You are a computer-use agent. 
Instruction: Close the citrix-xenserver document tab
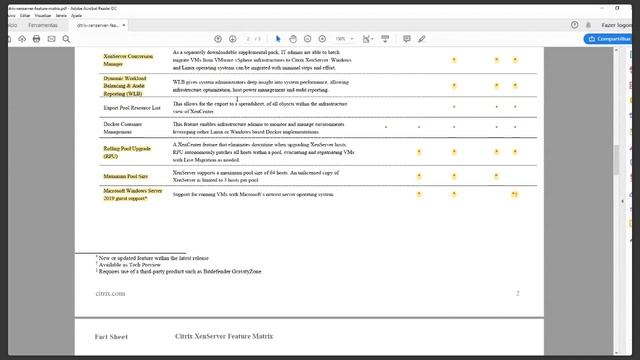[x=124, y=25]
